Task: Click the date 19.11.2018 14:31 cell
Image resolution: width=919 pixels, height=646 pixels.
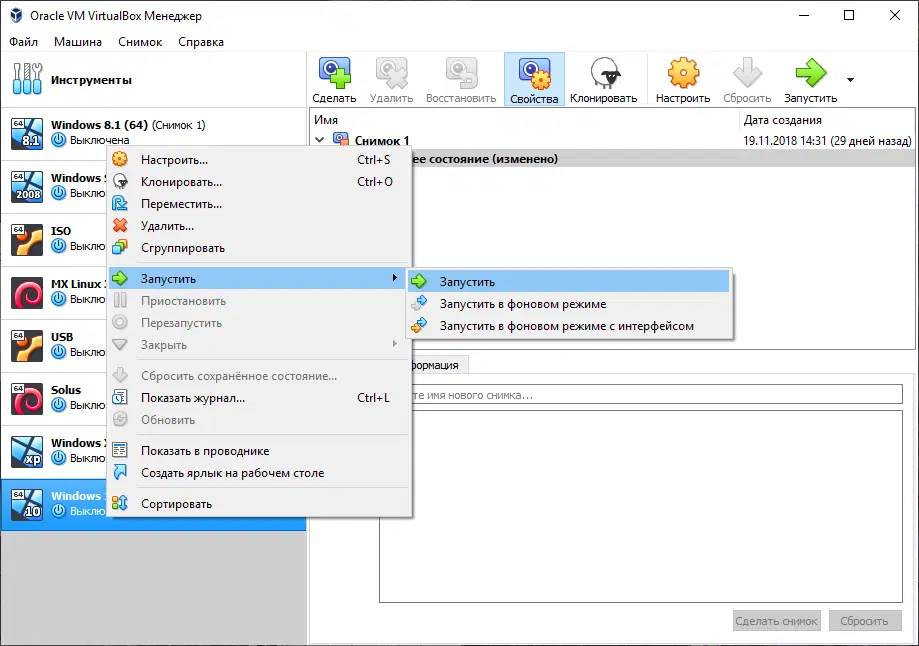Action: click(827, 141)
